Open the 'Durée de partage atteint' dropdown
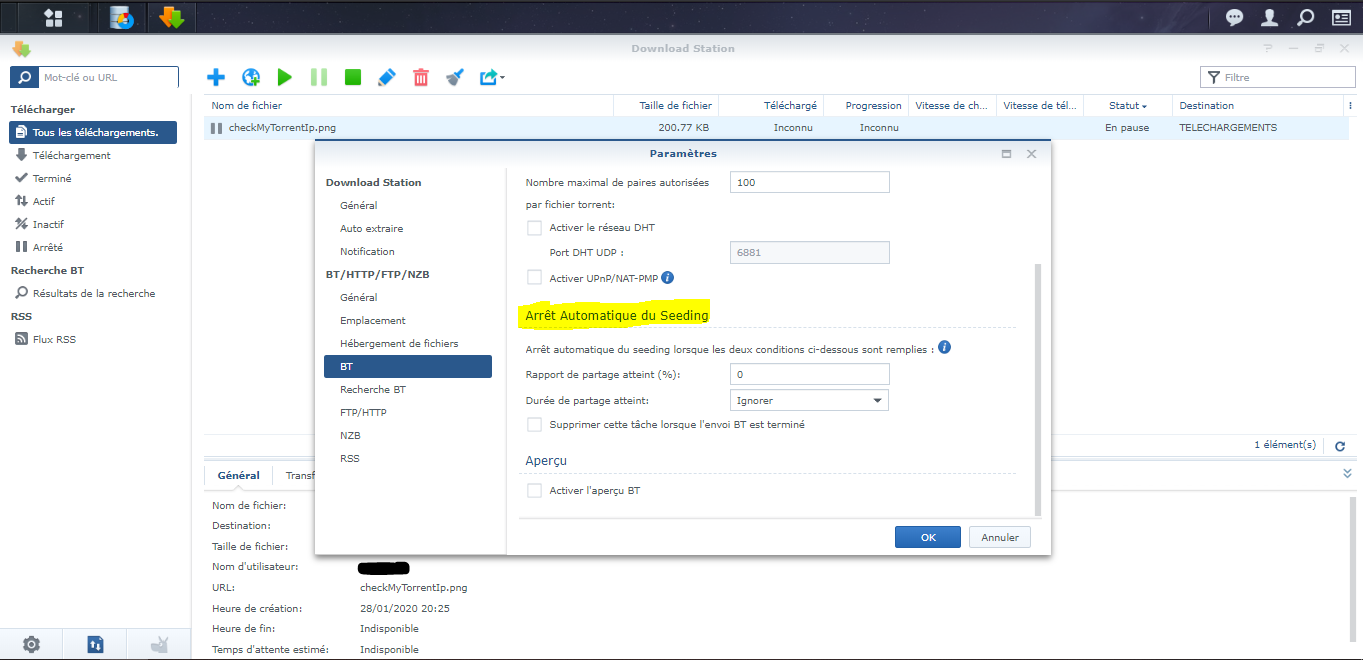 click(809, 401)
